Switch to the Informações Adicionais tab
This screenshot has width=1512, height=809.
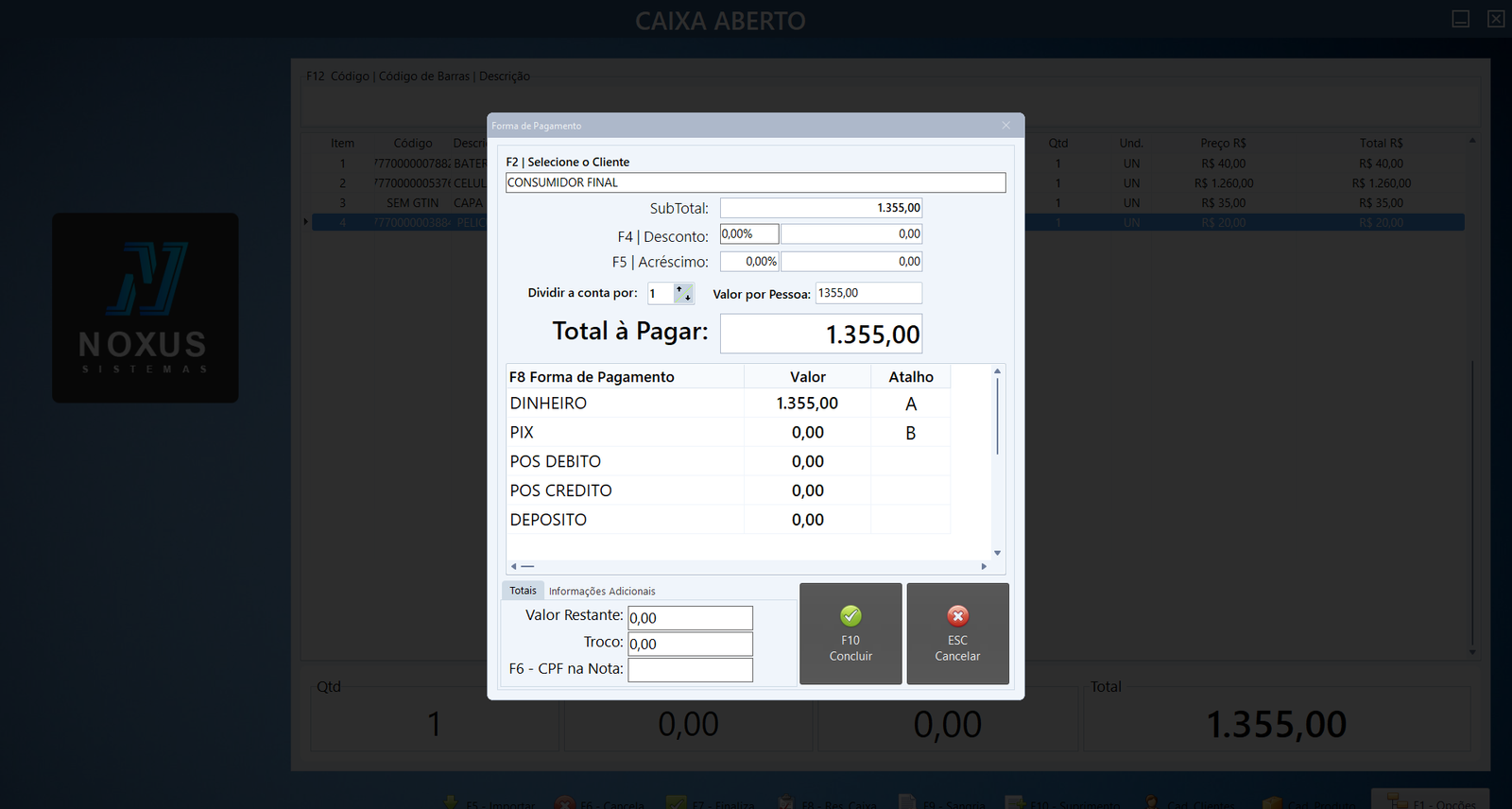601,592
